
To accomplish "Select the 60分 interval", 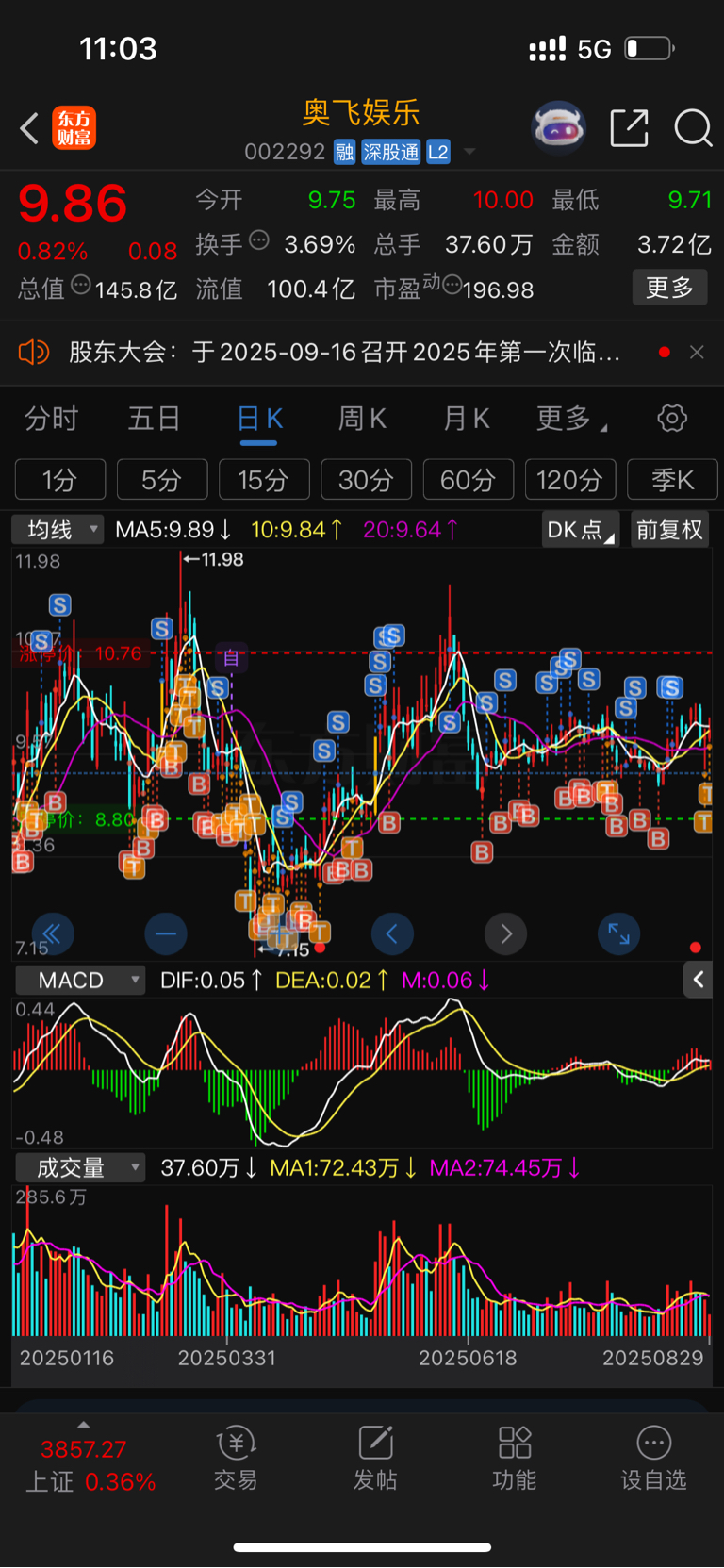I will pos(469,480).
